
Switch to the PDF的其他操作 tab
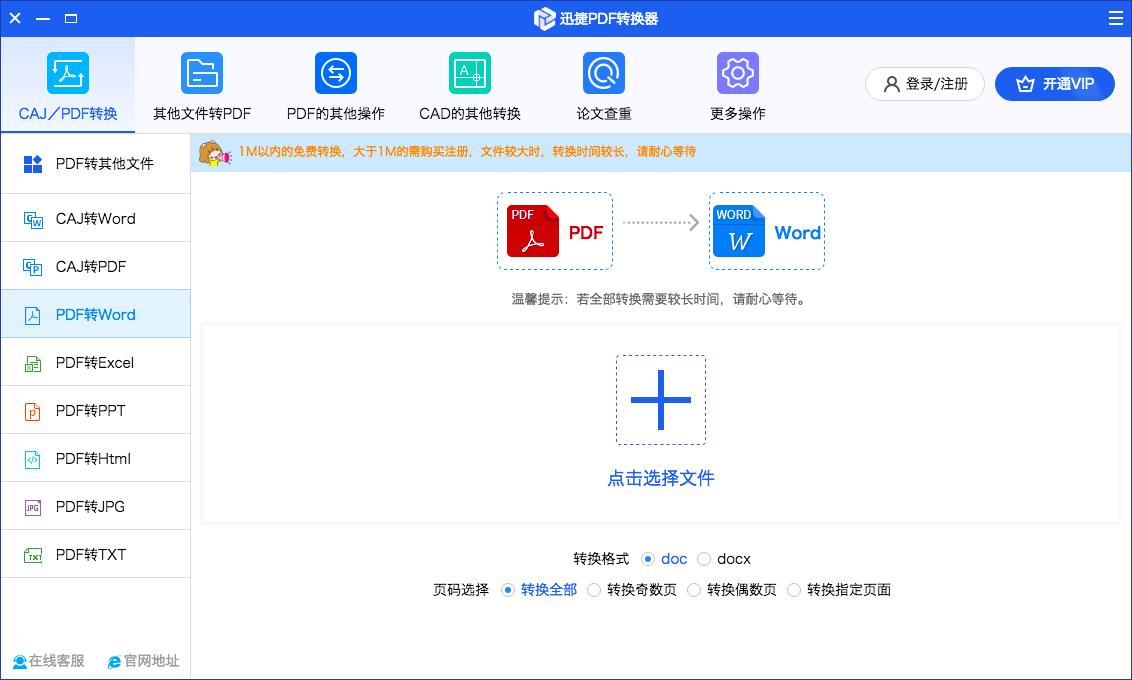coord(335,84)
